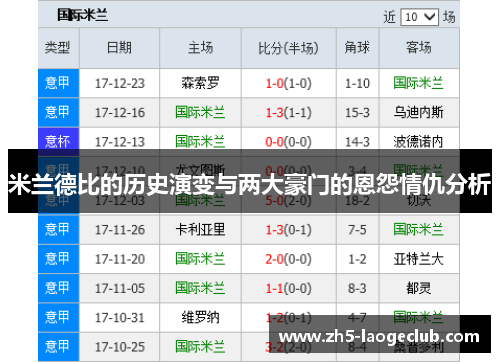This screenshot has height=362, width=500.
Task: Click home team 卡利亚里
Action: point(200,230)
